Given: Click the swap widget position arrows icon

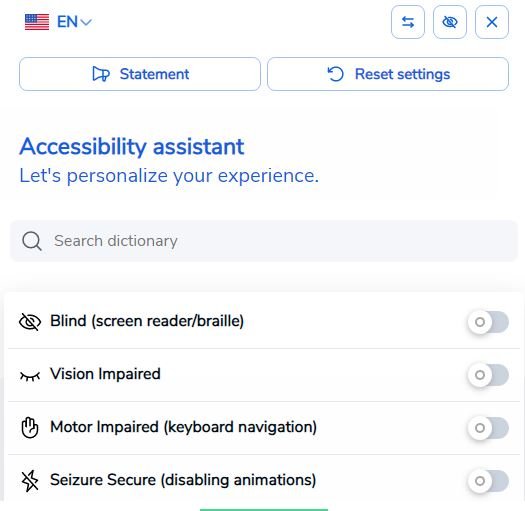Looking at the screenshot, I should (408, 22).
